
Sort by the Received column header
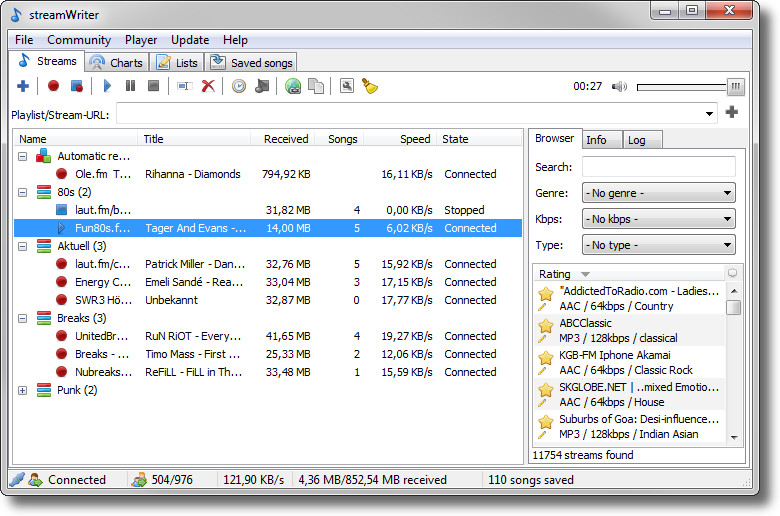(x=282, y=139)
